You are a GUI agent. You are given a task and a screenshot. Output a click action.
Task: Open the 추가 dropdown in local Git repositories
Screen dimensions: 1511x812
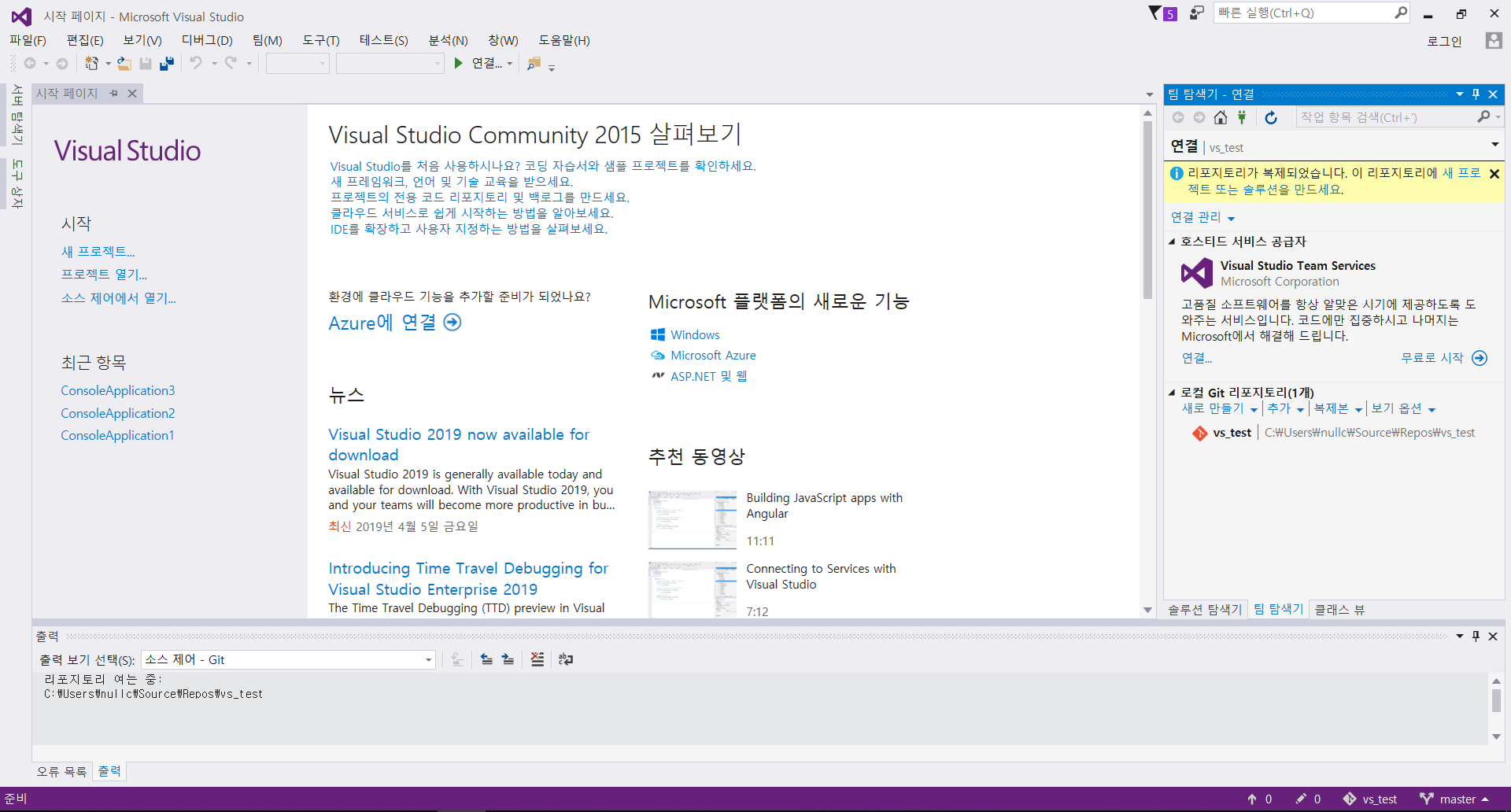pos(1285,408)
